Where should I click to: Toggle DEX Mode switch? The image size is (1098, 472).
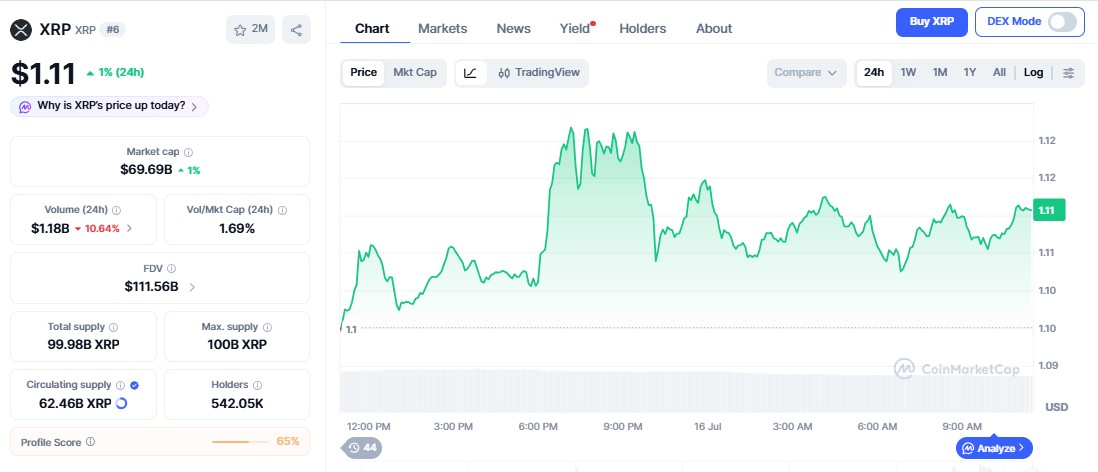tap(1062, 22)
